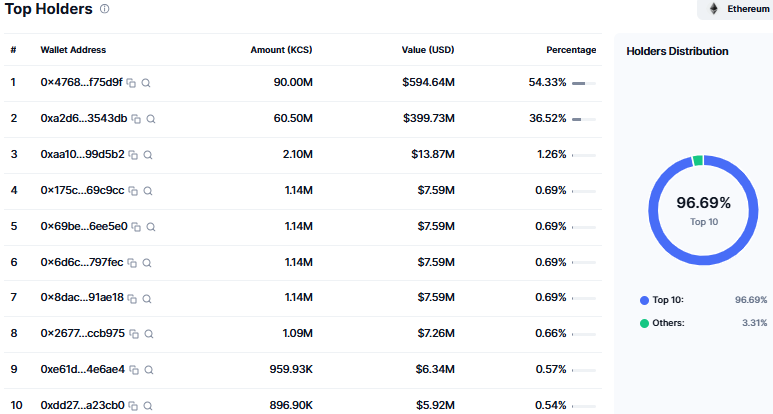Search wallet 0x4768...f75d9f with magnifier icon
Screen dimensions: 773x414
pos(146,83)
